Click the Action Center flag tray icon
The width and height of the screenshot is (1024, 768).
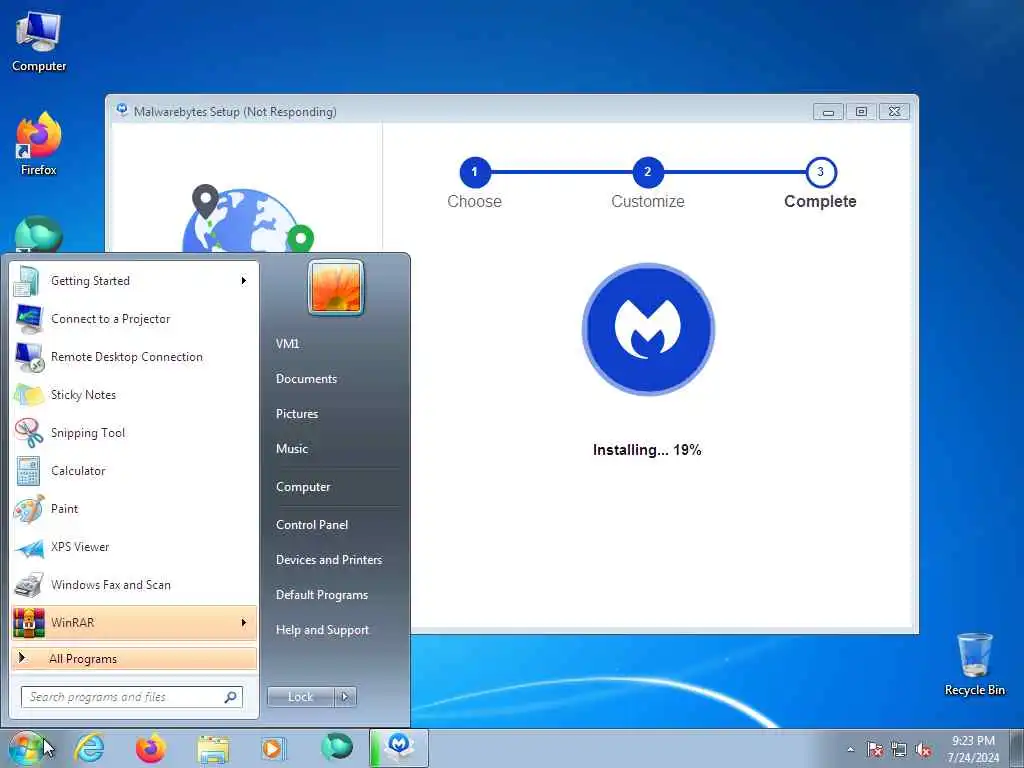pos(874,749)
